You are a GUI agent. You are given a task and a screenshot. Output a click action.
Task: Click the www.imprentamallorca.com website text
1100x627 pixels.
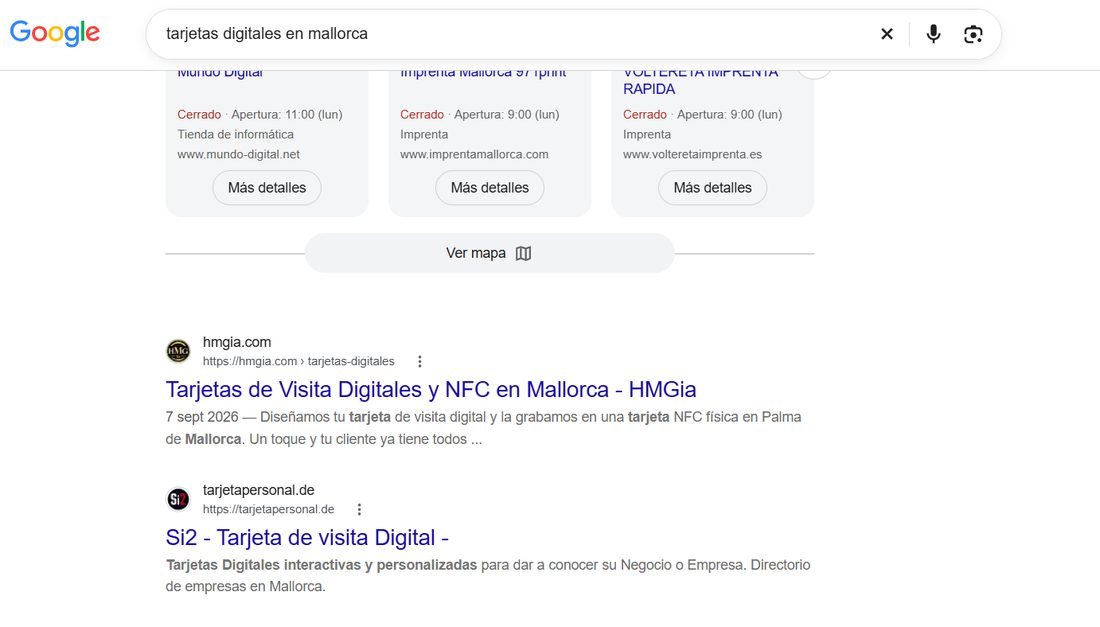[x=474, y=154]
